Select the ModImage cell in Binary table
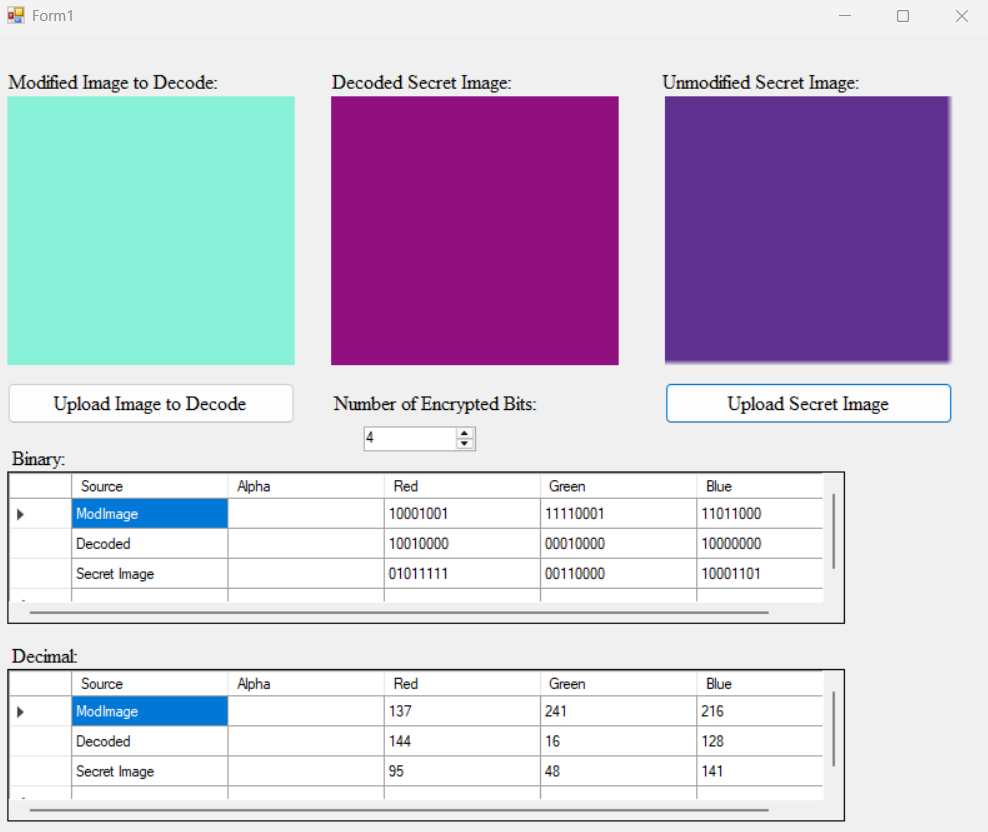The image size is (988, 832). click(x=149, y=514)
